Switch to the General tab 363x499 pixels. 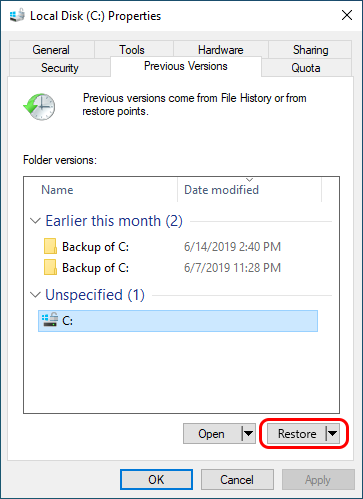51,50
